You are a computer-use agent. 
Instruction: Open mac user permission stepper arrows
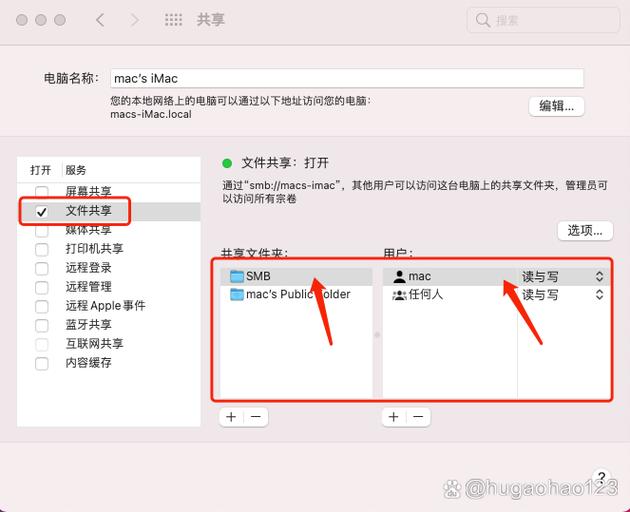[x=599, y=276]
